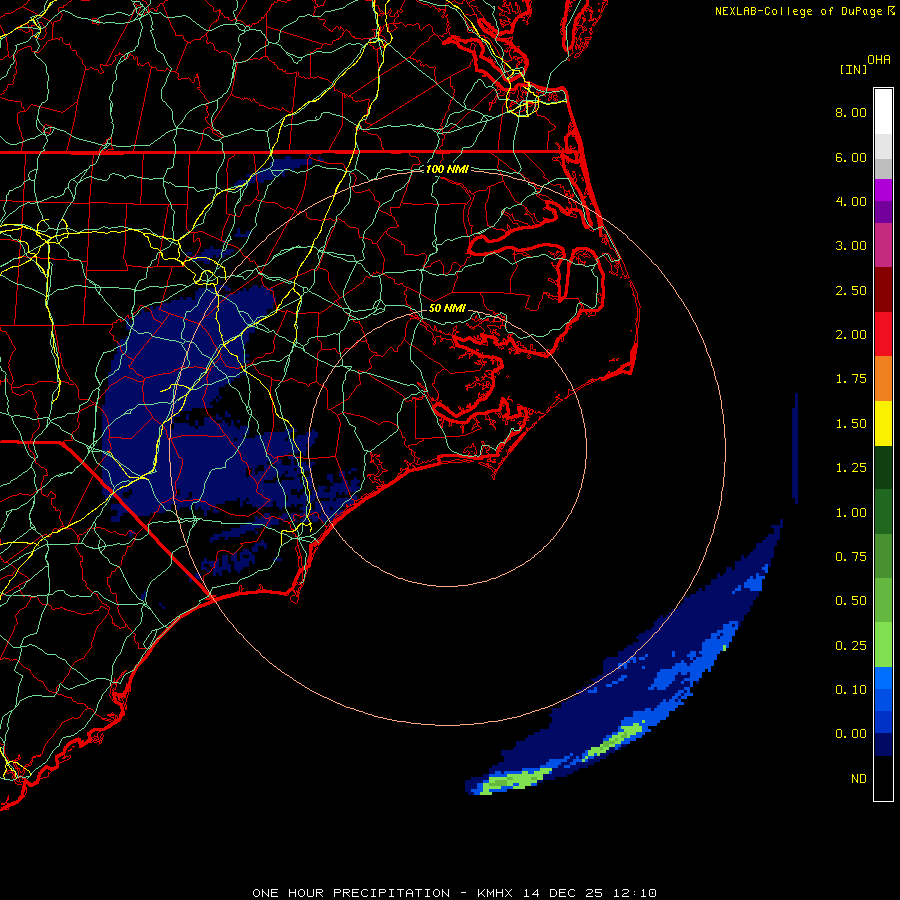900x900 pixels.
Task: Click the 0.00 legend value
Action: 851,734
